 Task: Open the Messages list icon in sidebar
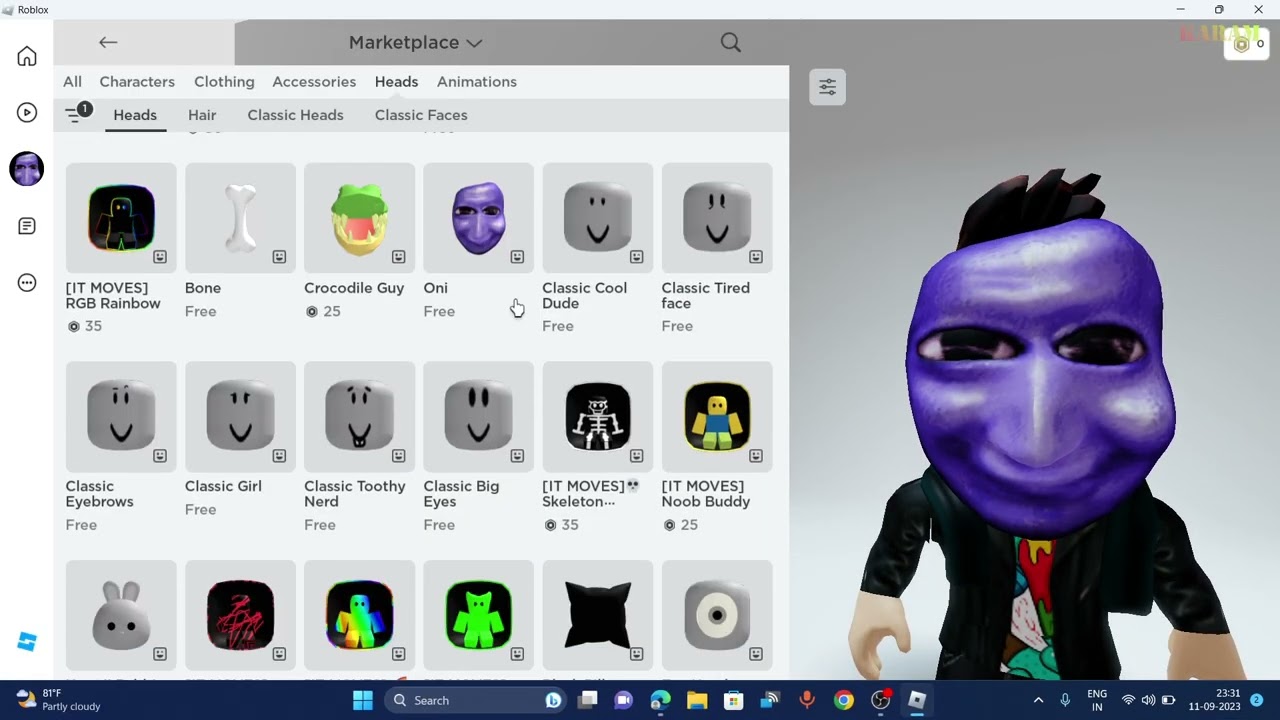point(27,226)
